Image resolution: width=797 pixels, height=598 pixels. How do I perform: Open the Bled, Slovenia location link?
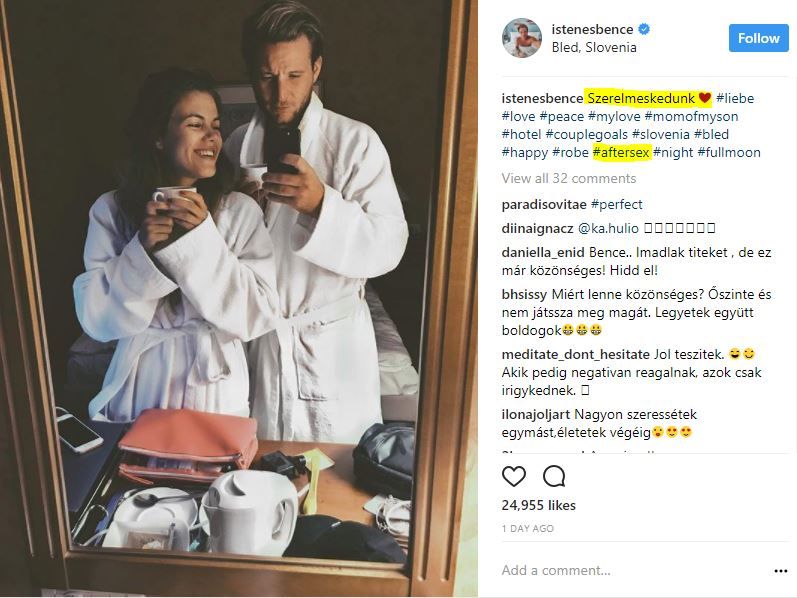[594, 47]
